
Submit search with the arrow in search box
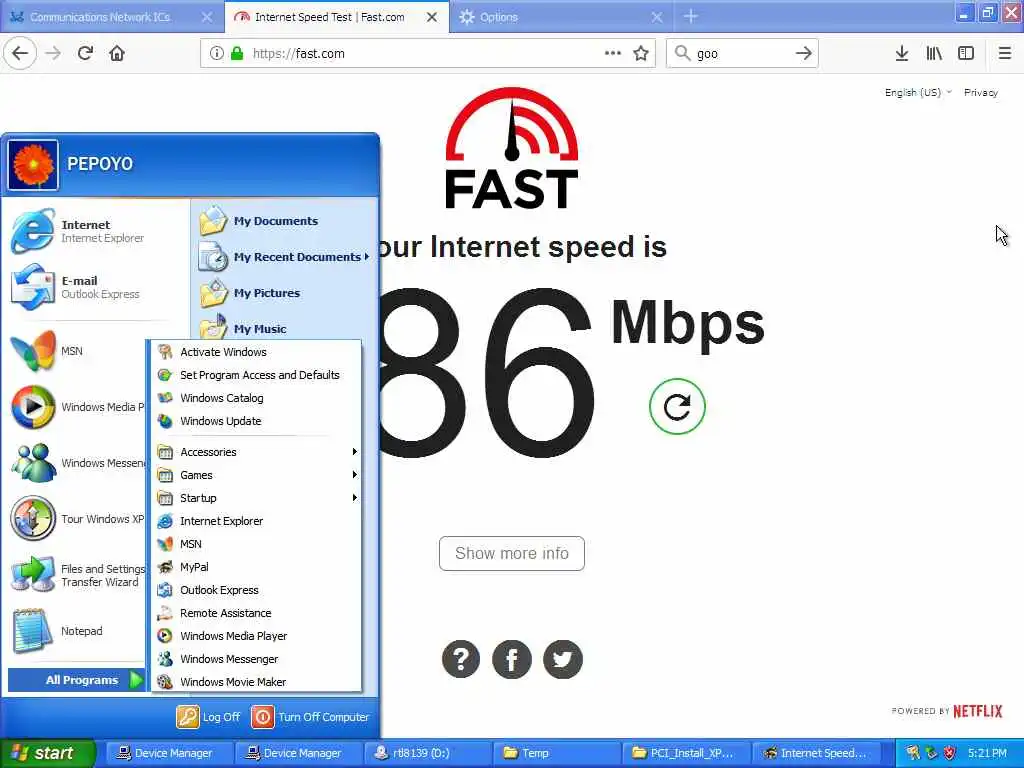[x=803, y=54]
